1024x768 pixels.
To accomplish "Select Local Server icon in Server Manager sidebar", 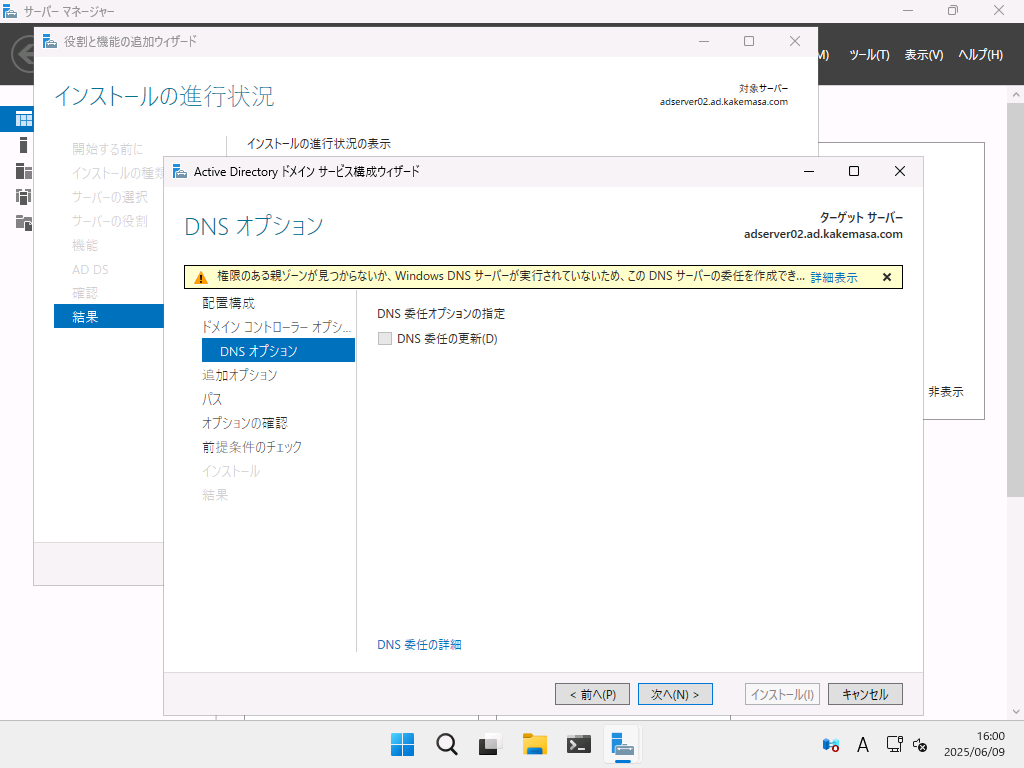I will pos(24,145).
